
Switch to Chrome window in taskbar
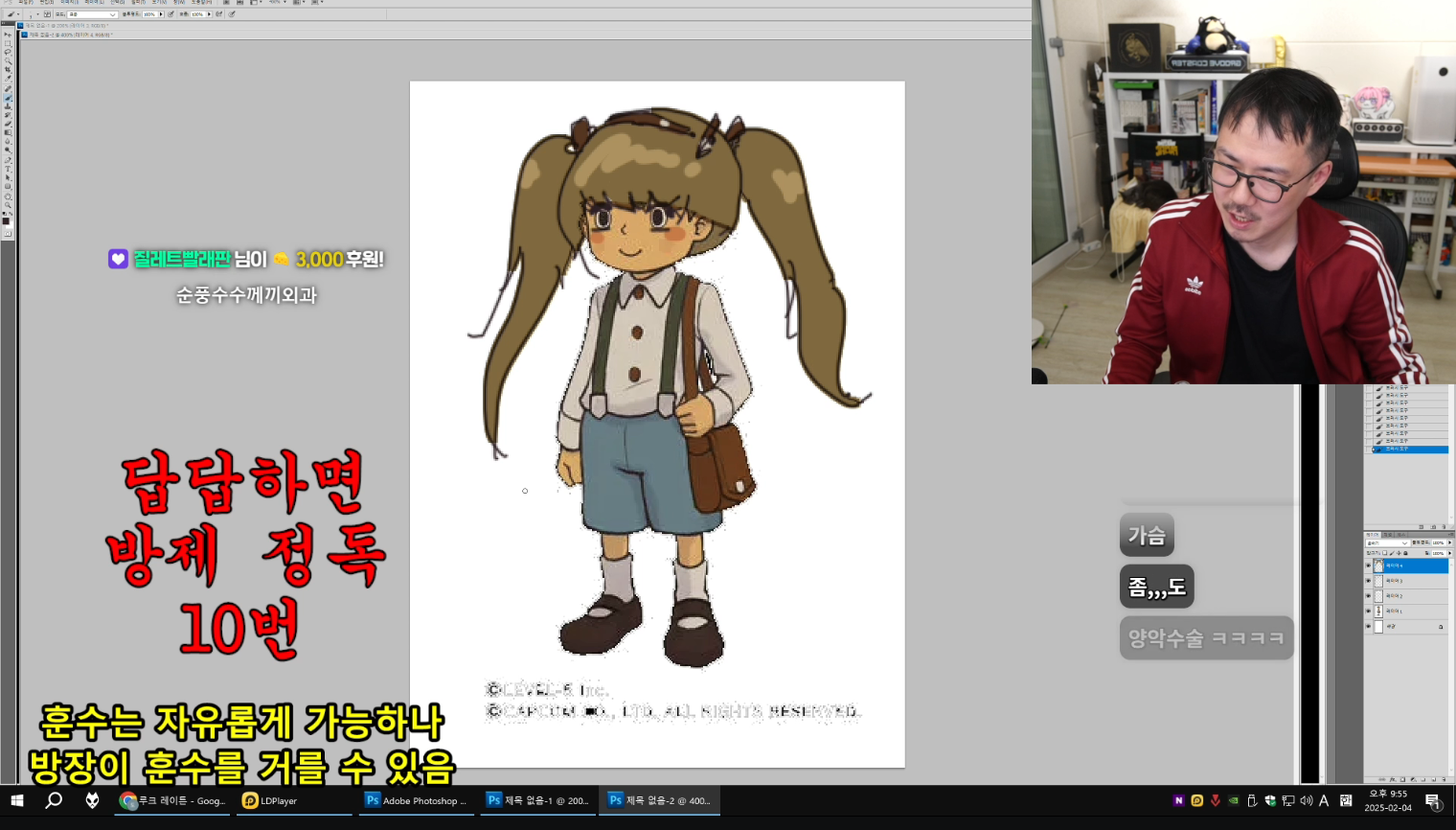(x=172, y=800)
